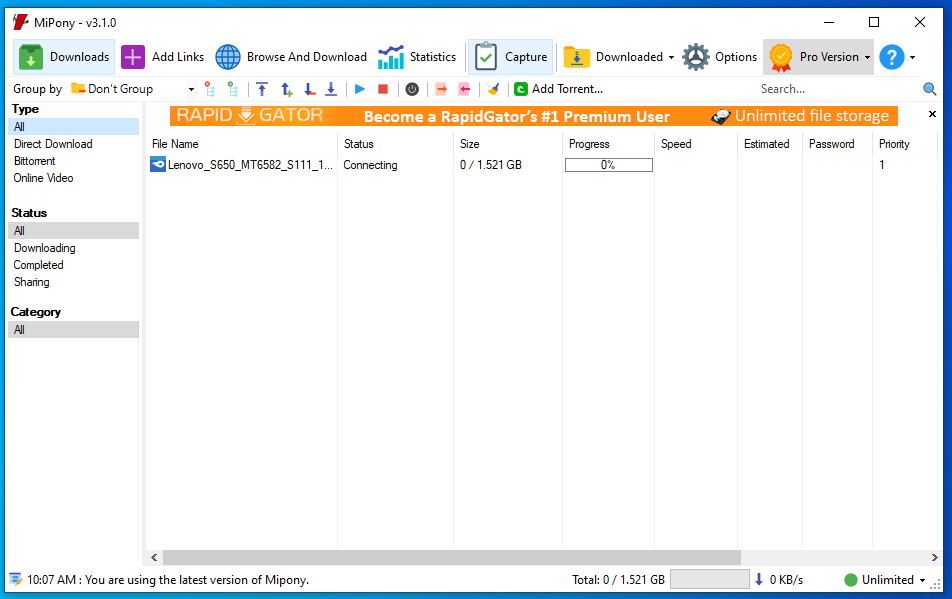952x599 pixels.
Task: Select All under Status
Action: (x=73, y=231)
